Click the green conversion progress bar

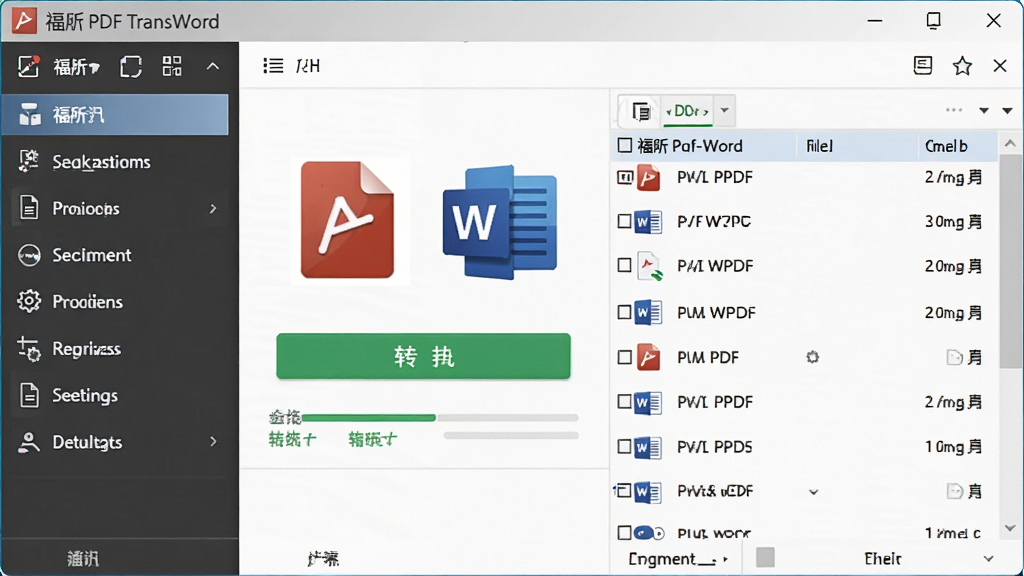click(368, 417)
